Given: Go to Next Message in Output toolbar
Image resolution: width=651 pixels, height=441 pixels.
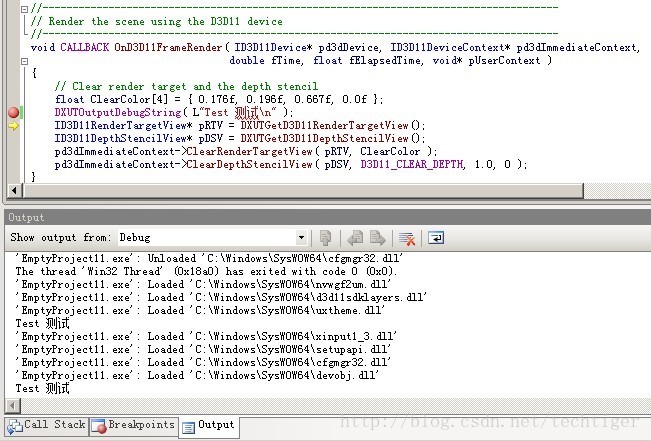Looking at the screenshot, I should [377, 238].
